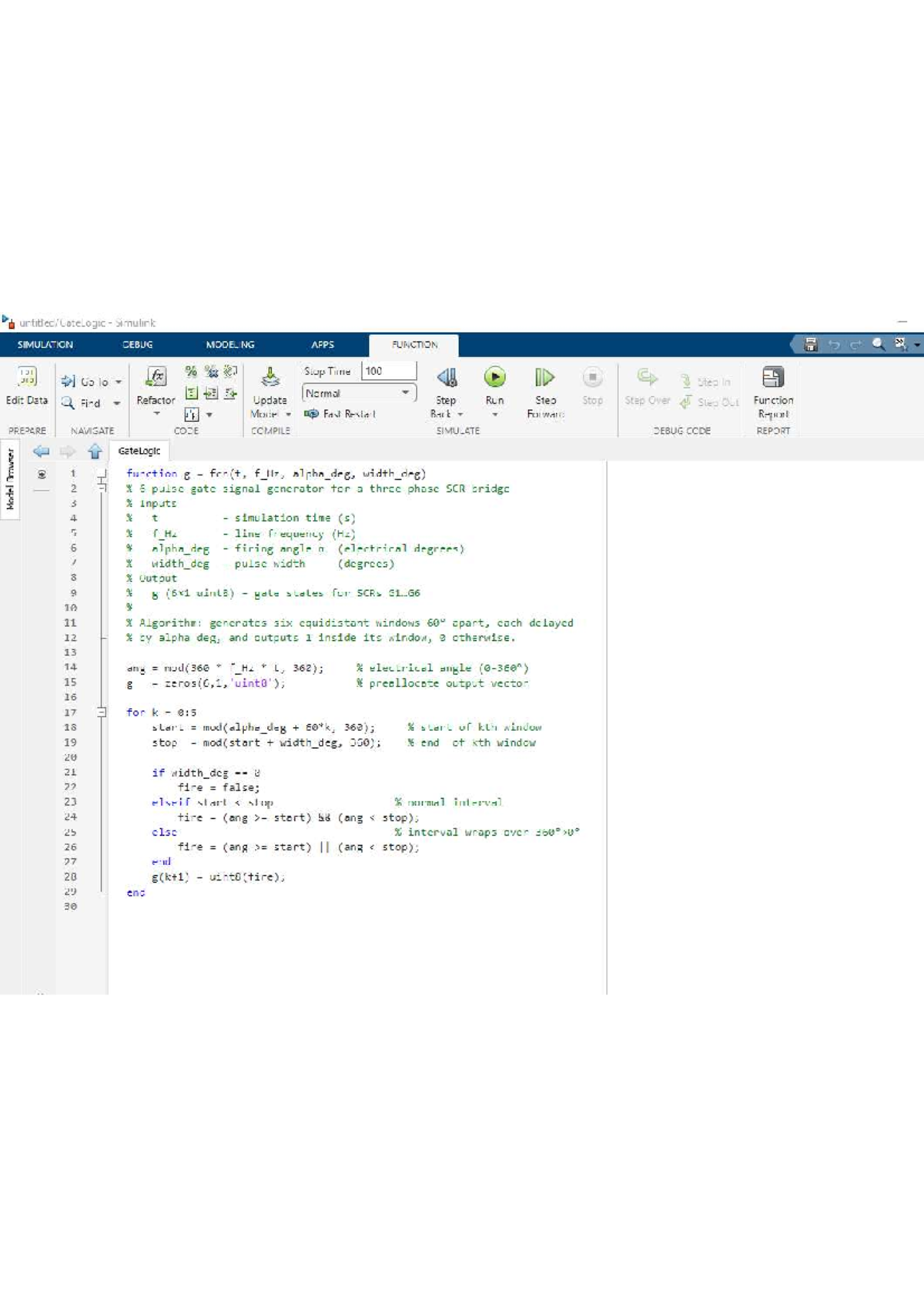Click the 'for k = 0:5' code line
The height and width of the screenshot is (1308, 924).
point(162,713)
